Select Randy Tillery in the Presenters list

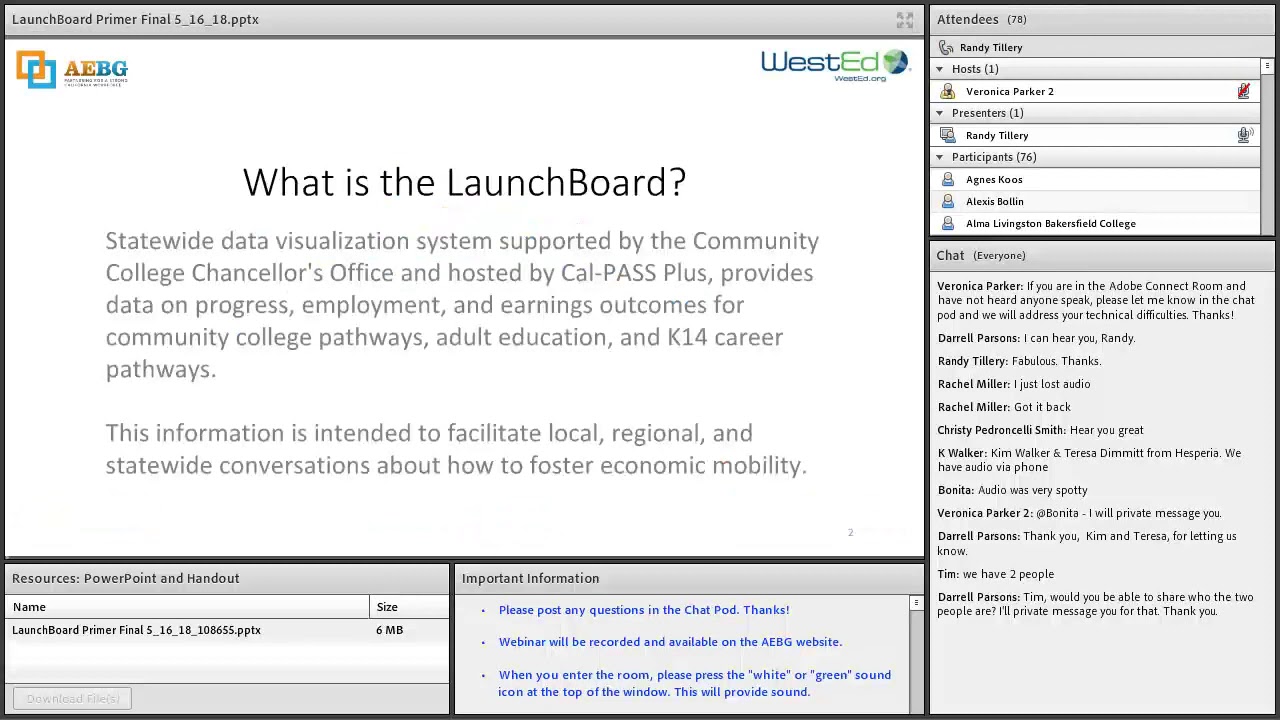1095,135
